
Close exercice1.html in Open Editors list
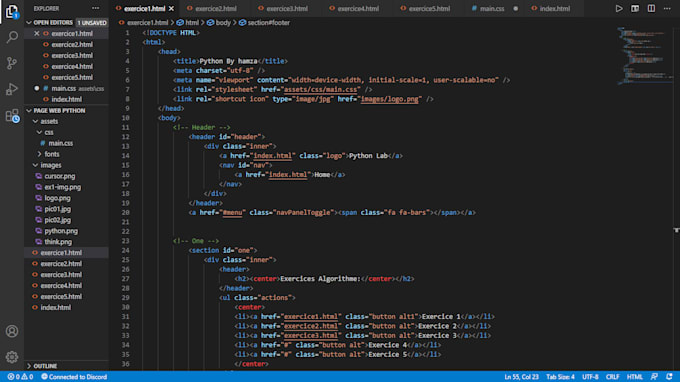click(x=36, y=33)
